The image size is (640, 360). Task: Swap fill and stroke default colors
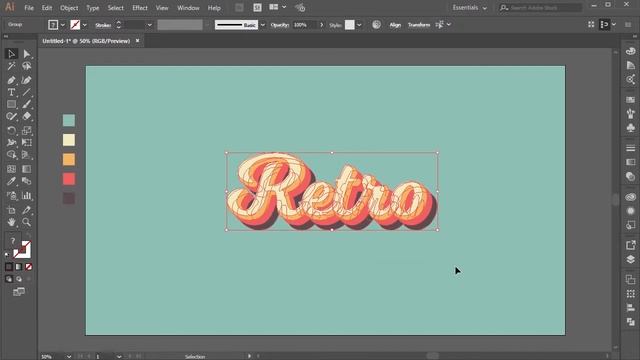7,255
